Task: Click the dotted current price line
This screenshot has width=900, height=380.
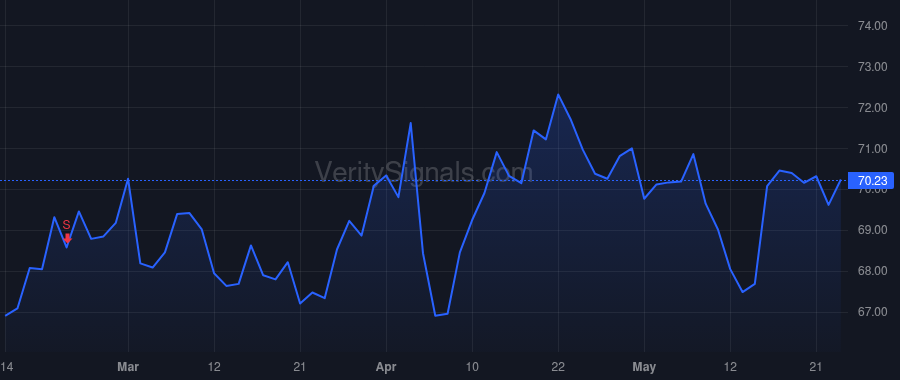Action: tap(424, 181)
